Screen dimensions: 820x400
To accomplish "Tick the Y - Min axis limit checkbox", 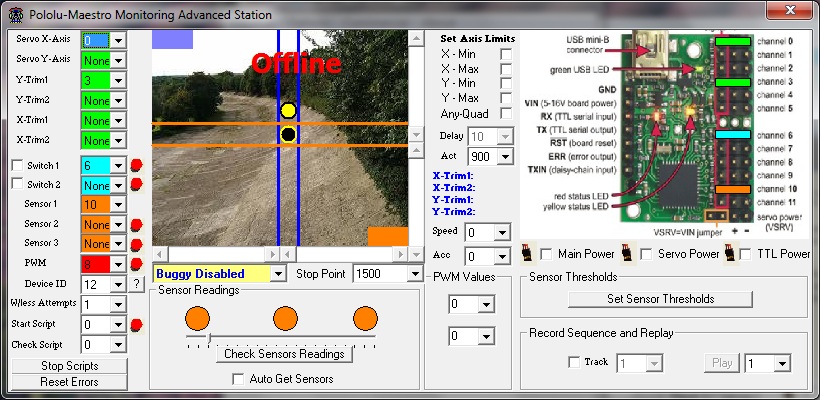I will [x=506, y=83].
